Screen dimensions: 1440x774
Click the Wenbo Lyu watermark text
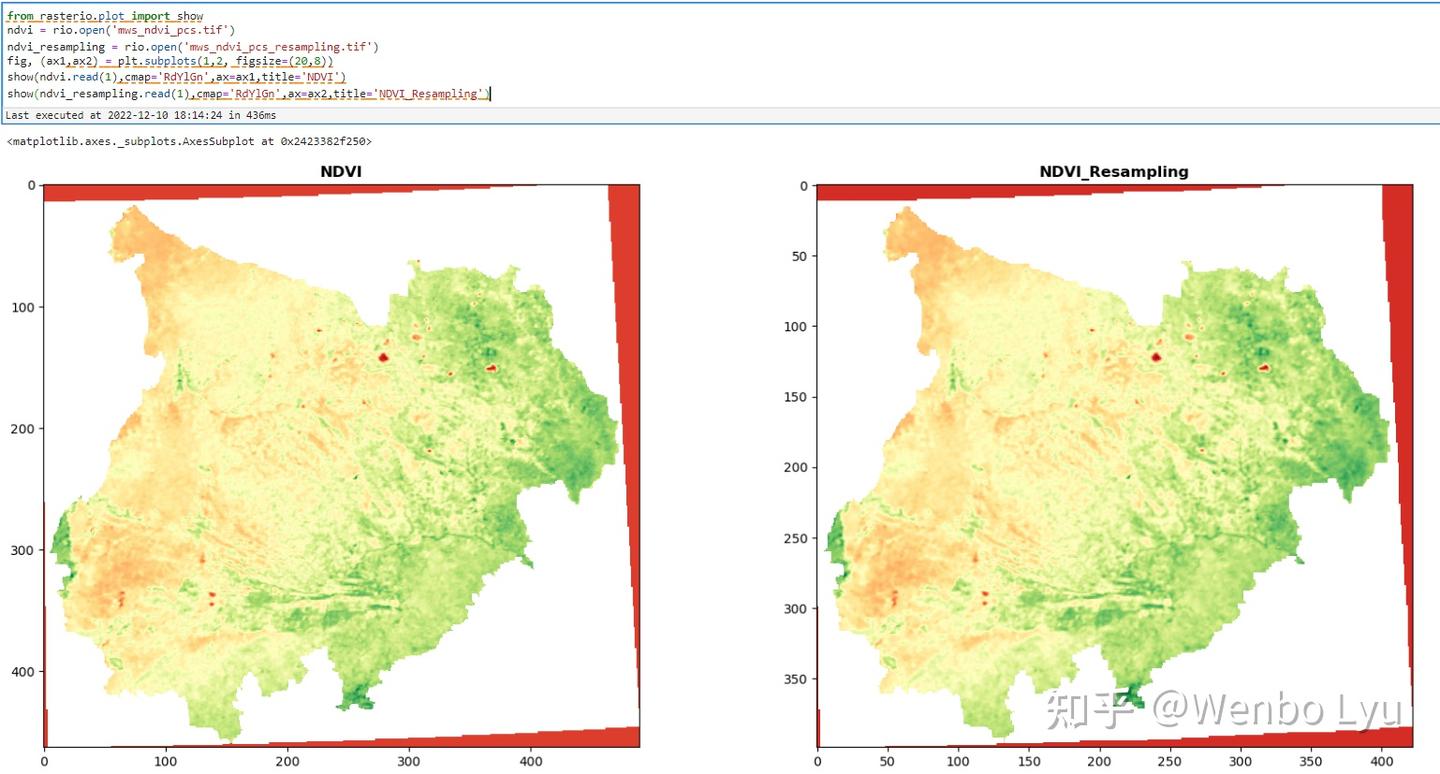click(x=1276, y=709)
